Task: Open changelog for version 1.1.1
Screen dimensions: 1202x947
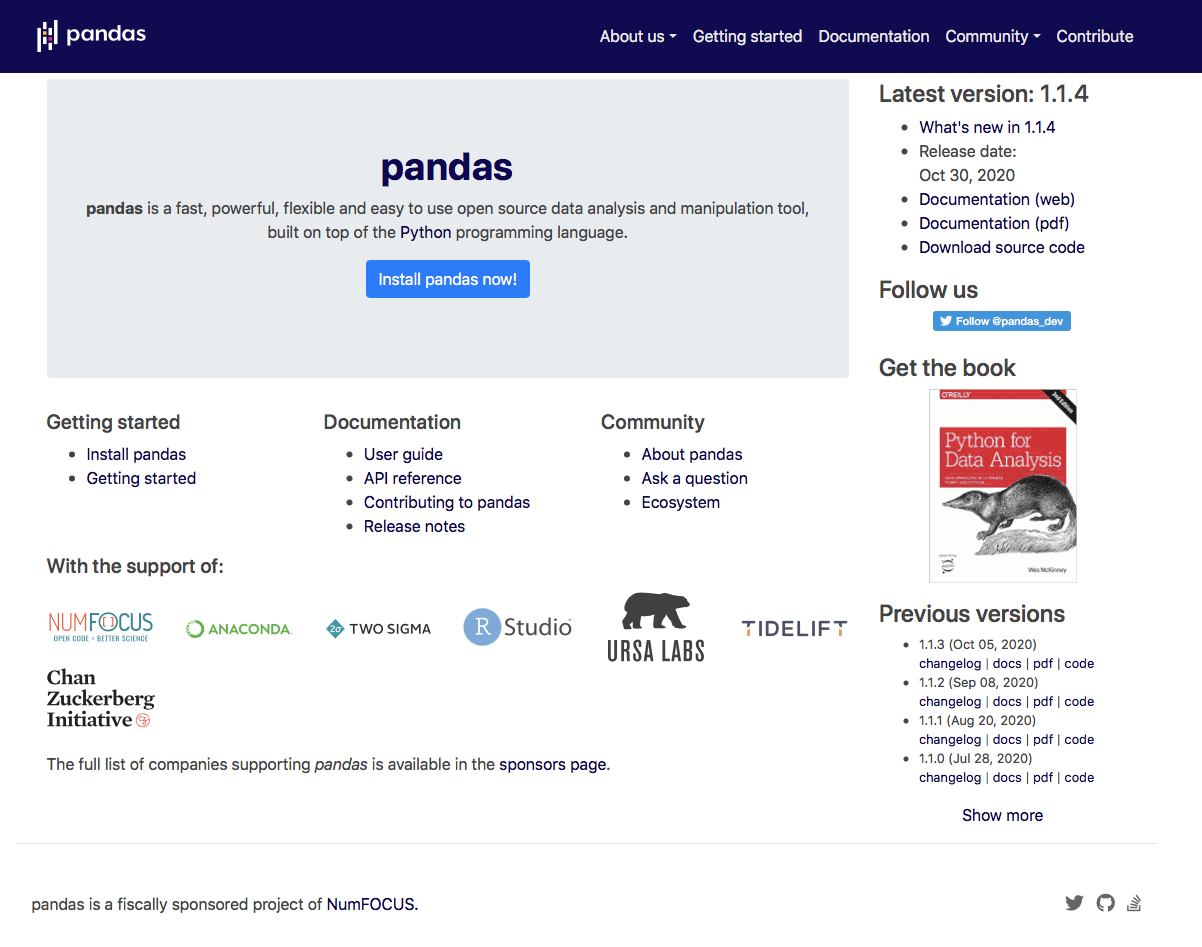Action: [950, 739]
